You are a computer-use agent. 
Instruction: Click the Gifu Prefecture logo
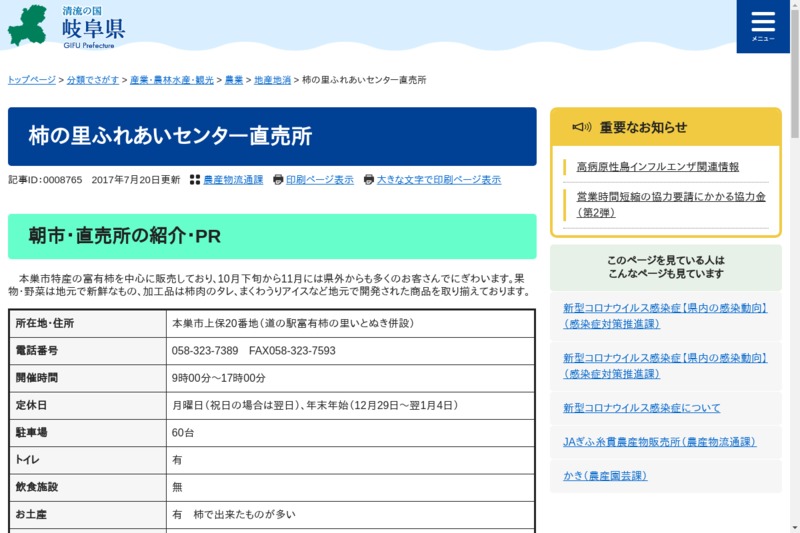[66, 26]
